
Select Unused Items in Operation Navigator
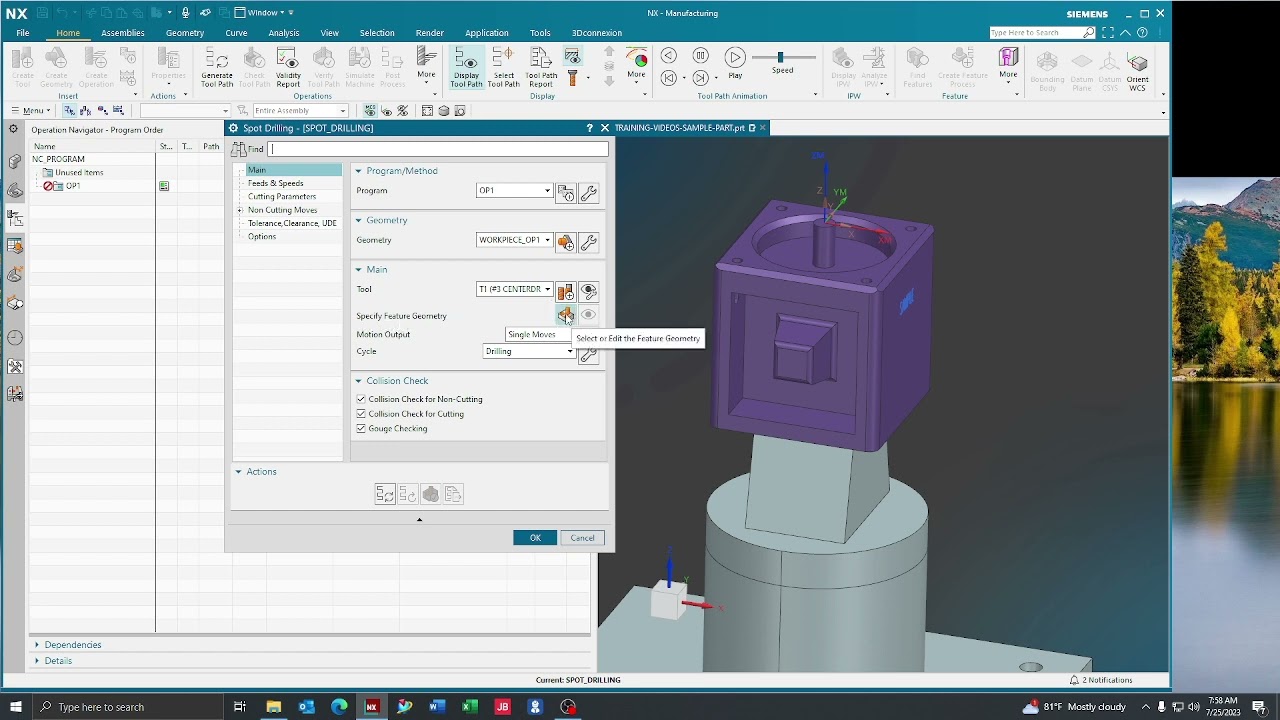pos(79,173)
